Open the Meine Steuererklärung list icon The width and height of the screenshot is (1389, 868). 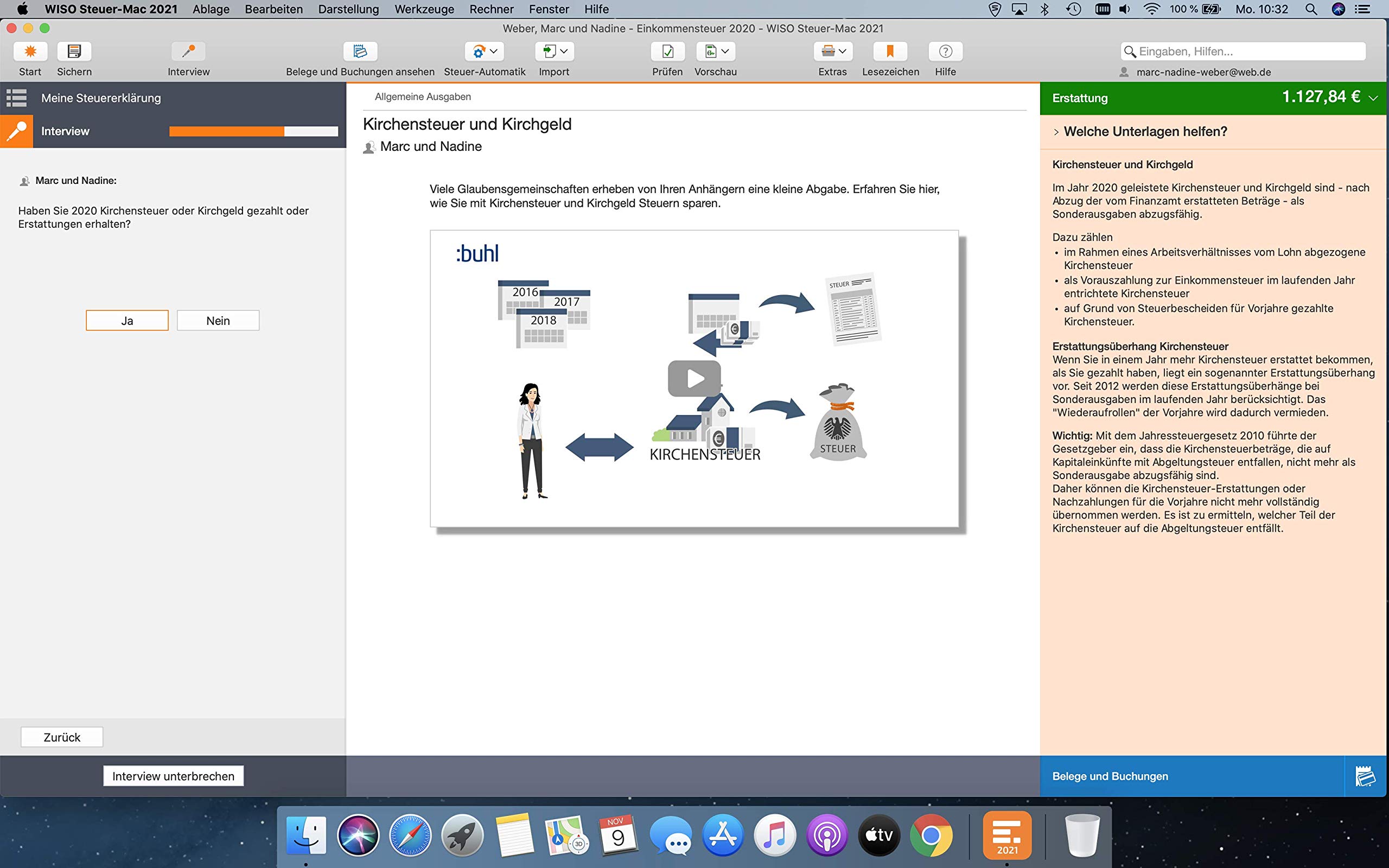pyautogui.click(x=17, y=98)
